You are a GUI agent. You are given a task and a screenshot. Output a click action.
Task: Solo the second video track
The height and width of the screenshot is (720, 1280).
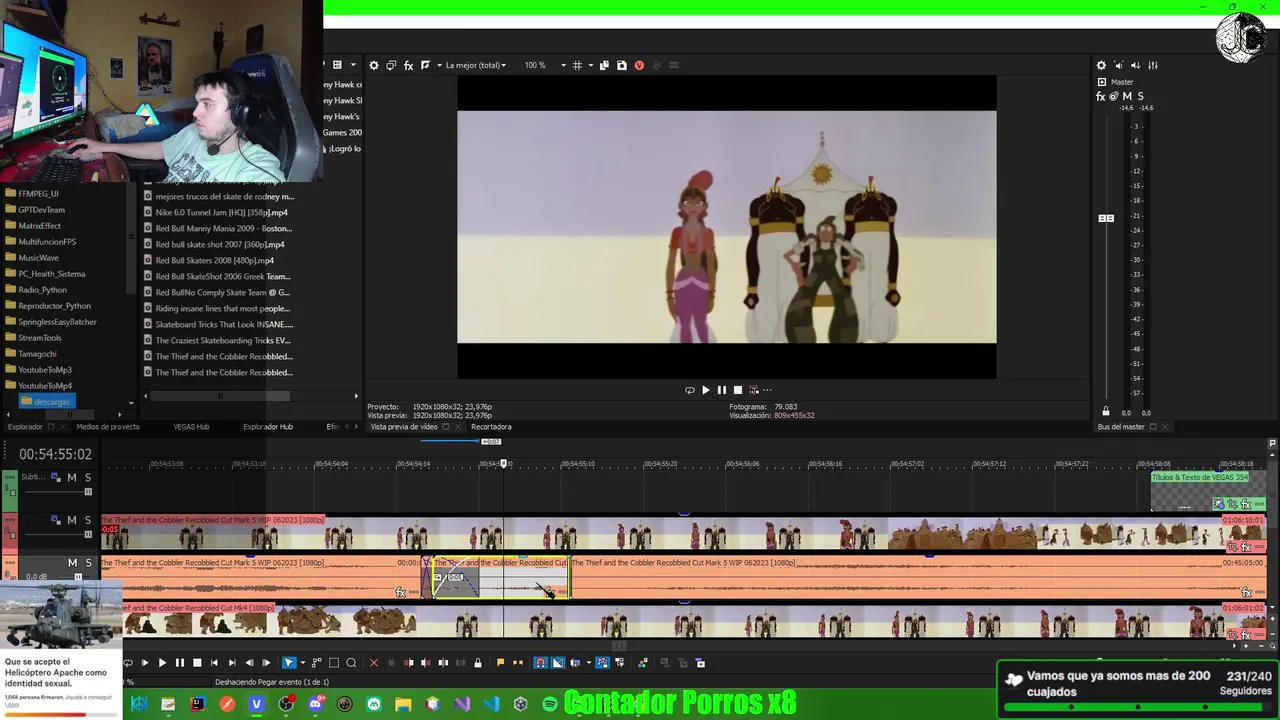point(87,520)
